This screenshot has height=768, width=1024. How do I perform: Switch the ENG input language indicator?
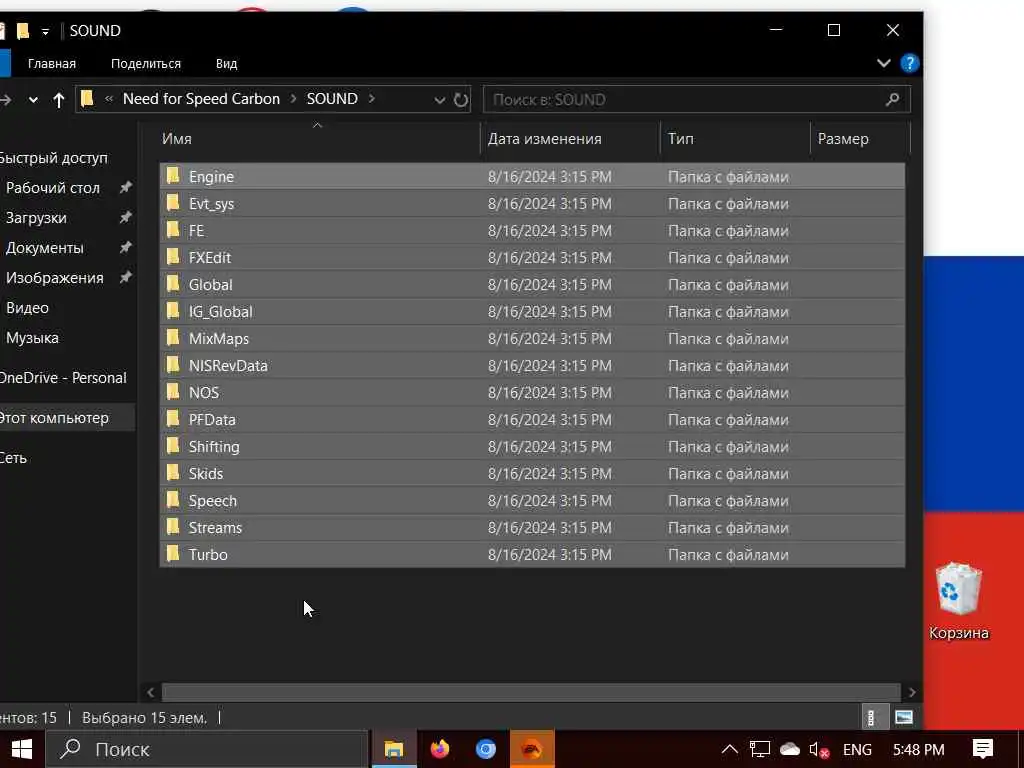[857, 749]
